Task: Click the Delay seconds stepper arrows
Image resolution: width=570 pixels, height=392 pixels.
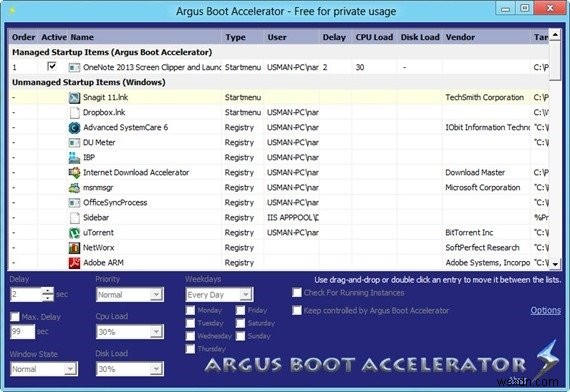Action: click(48, 294)
